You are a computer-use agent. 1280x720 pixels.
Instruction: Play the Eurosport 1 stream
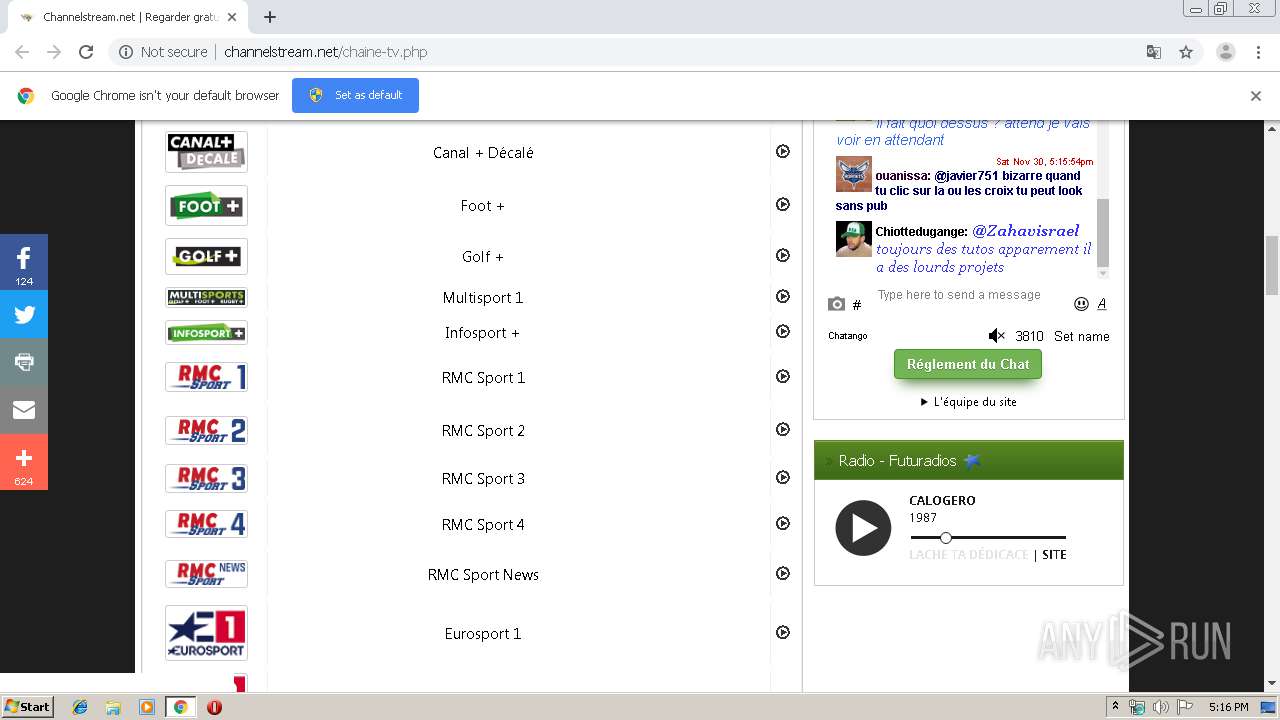coord(783,632)
